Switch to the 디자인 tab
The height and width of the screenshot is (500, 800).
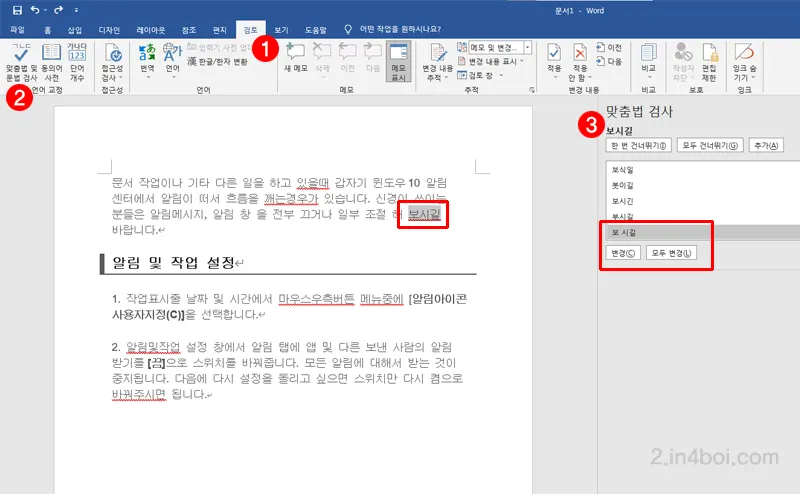click(109, 30)
